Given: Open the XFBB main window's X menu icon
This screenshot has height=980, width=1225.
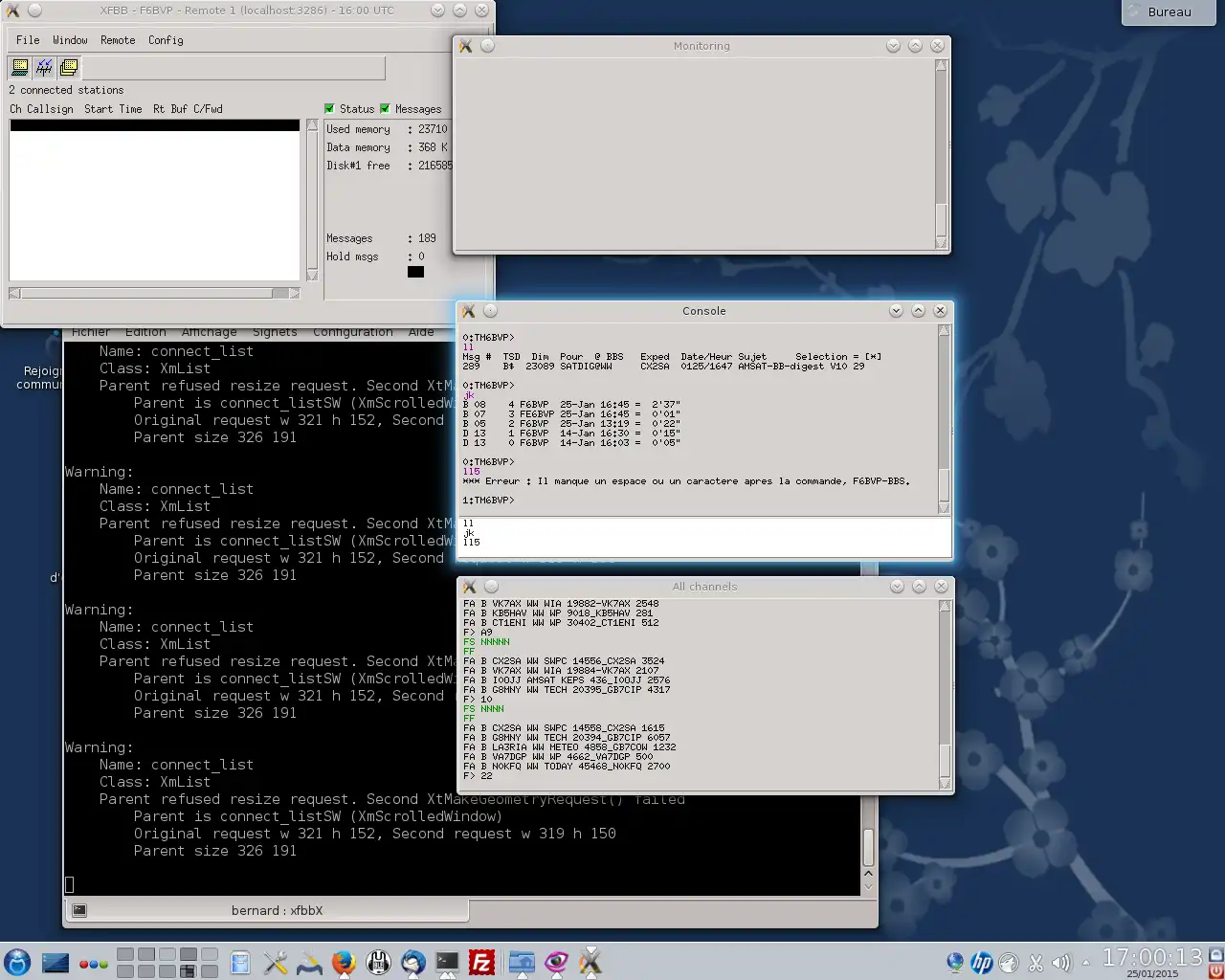Looking at the screenshot, I should tap(11, 11).
